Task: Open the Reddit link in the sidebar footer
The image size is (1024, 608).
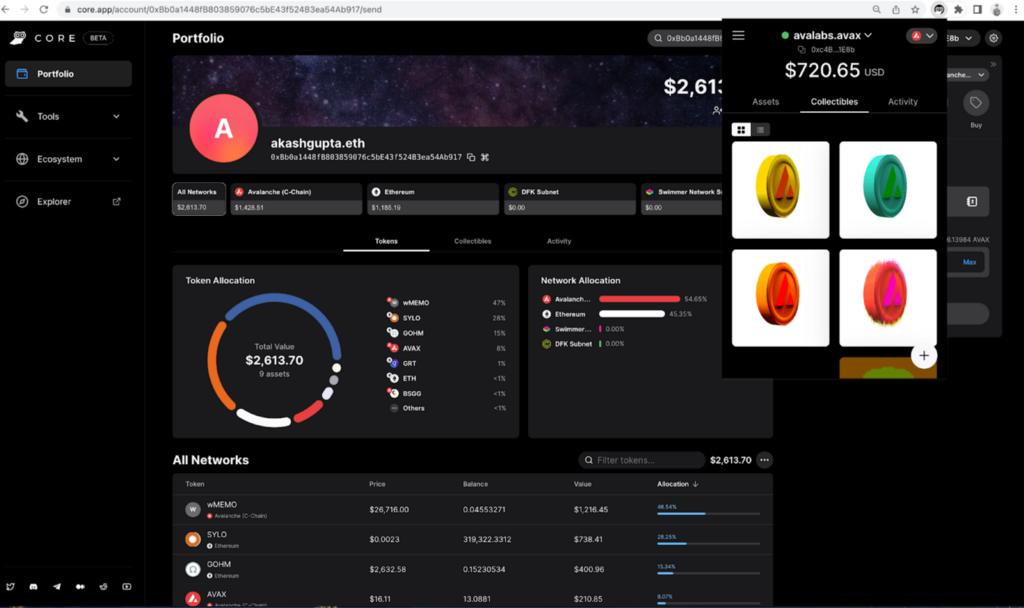Action: coord(103,586)
